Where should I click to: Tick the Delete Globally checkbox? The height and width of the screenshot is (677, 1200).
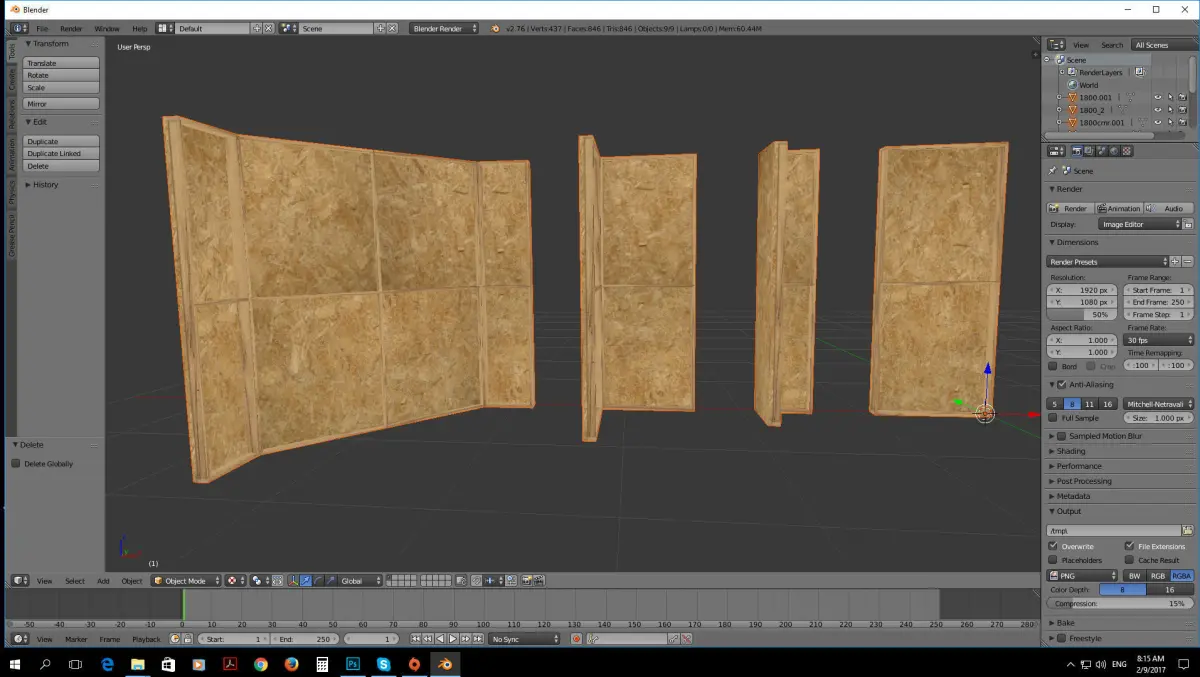point(16,464)
